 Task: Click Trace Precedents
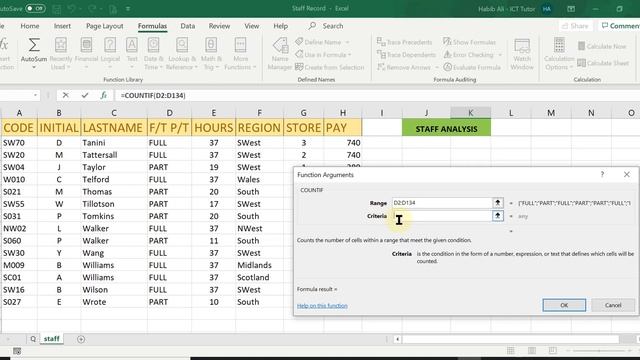[404, 42]
